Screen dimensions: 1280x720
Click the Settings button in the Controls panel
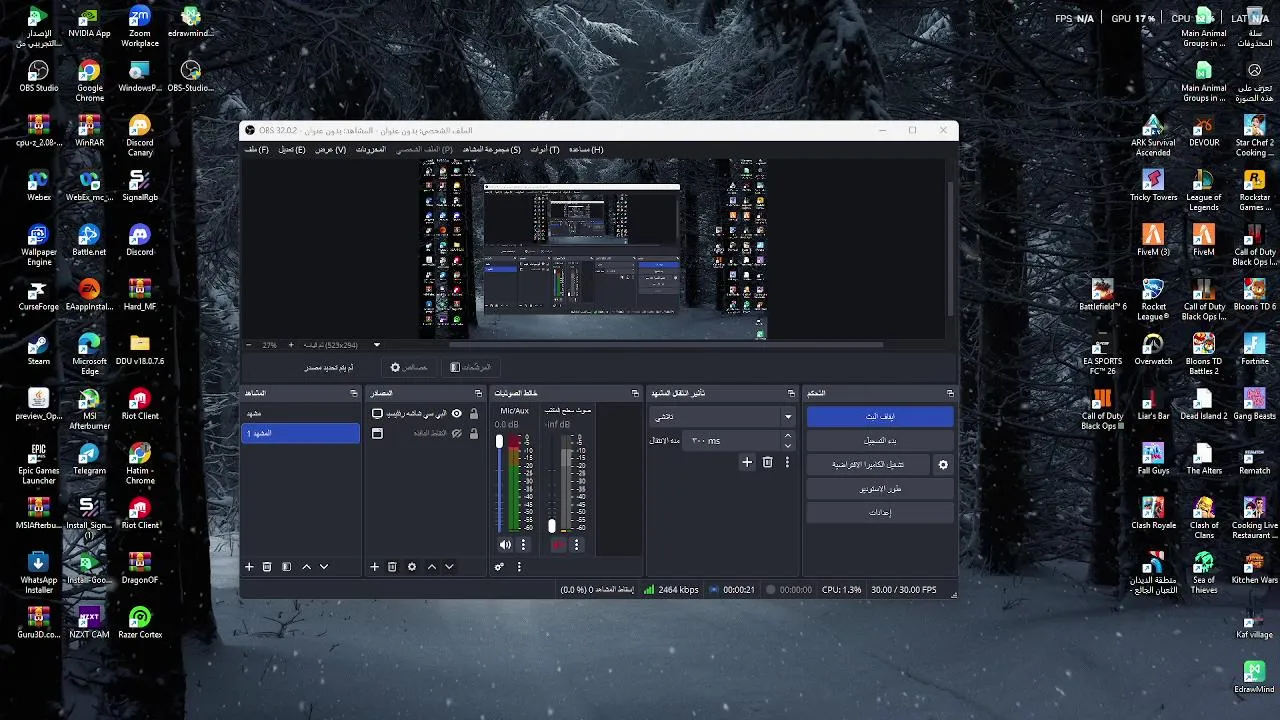click(880, 513)
